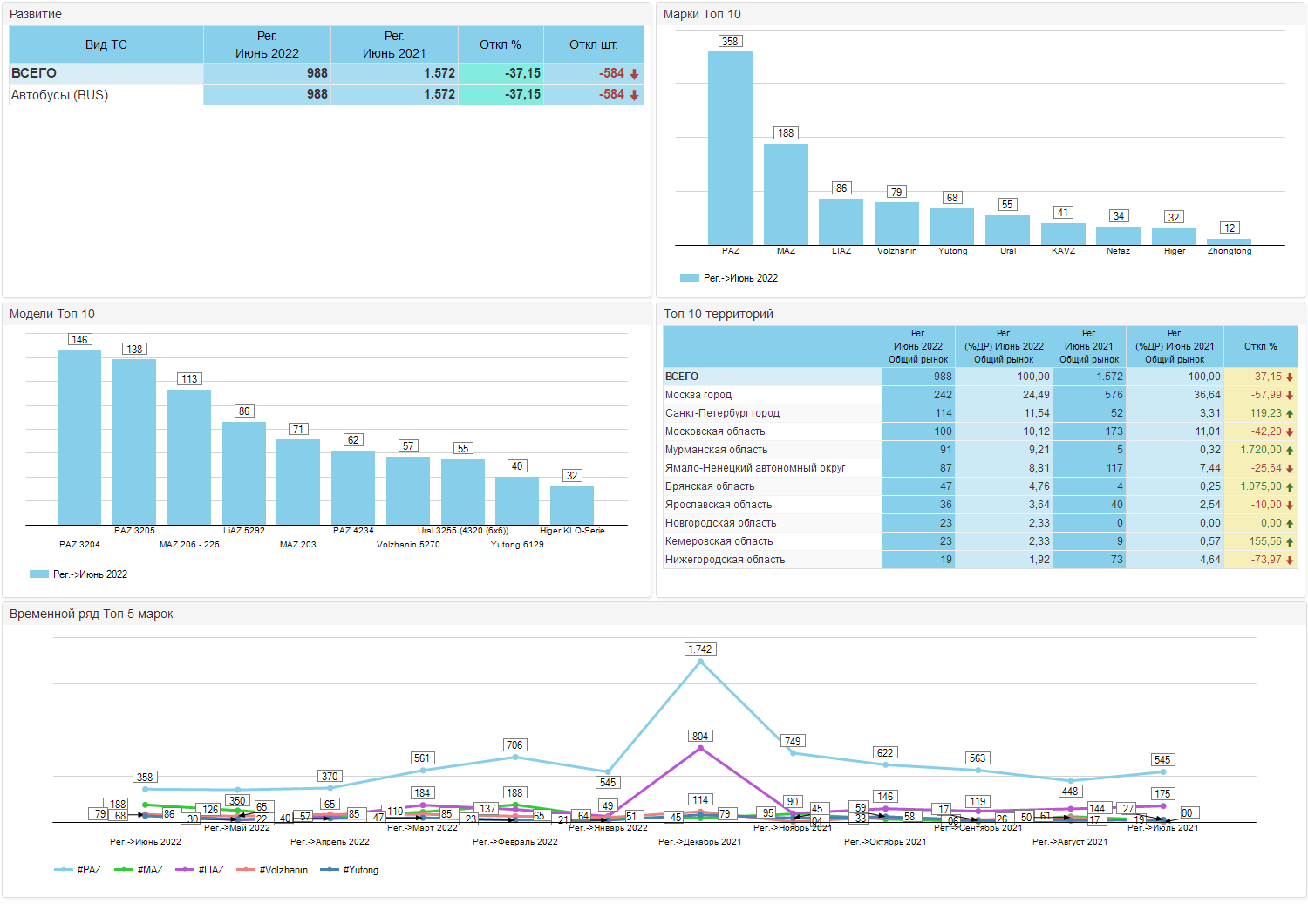This screenshot has height=924, width=1308.
Task: Click Ямало-Ненецкий автономный округ row
Action: pyautogui.click(x=980, y=468)
